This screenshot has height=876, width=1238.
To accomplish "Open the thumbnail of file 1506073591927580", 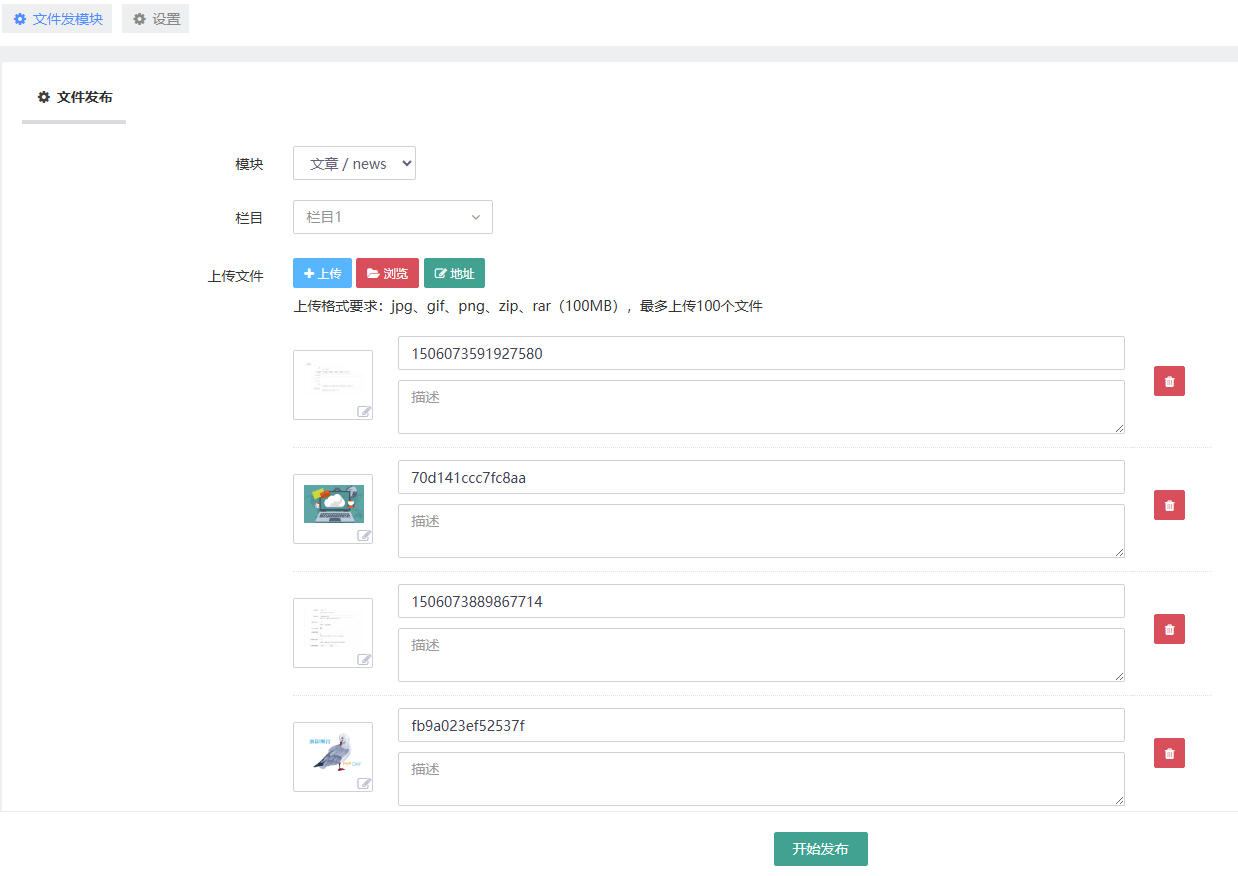I will click(333, 385).
